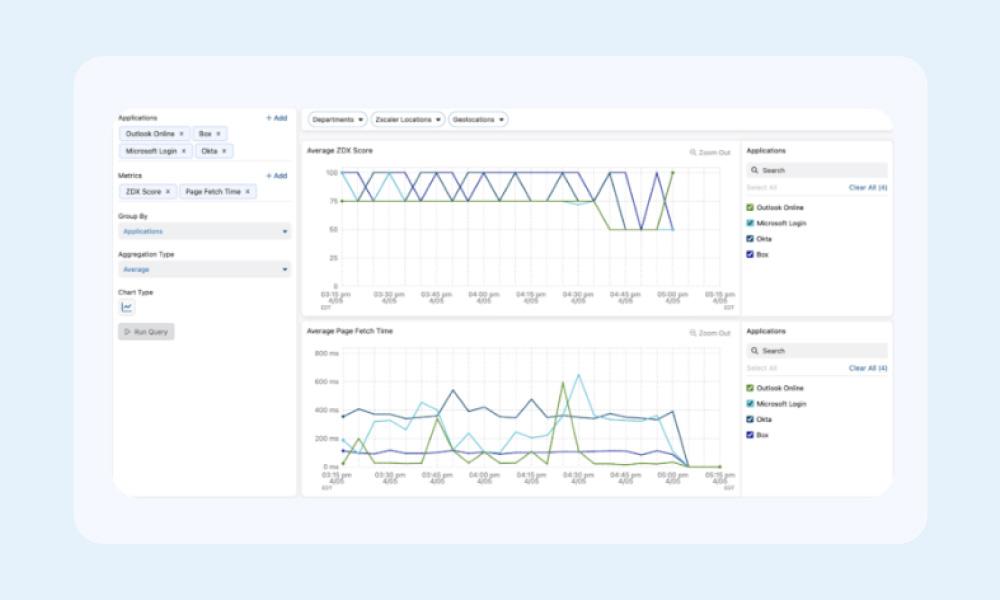Toggle Okta checkbox in ZDX Score legend

[x=750, y=239]
